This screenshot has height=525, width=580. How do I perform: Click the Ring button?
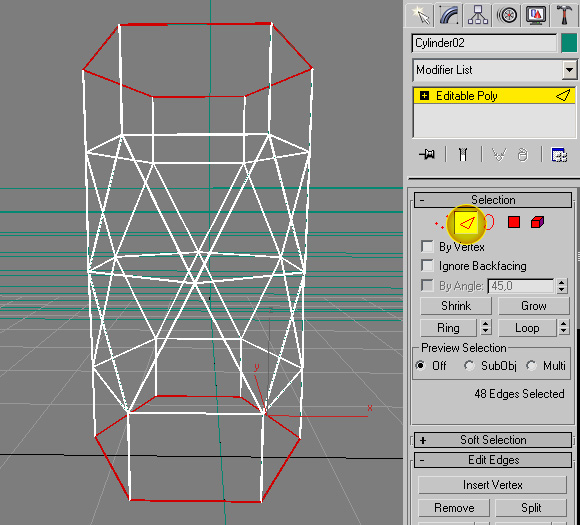[x=448, y=328]
